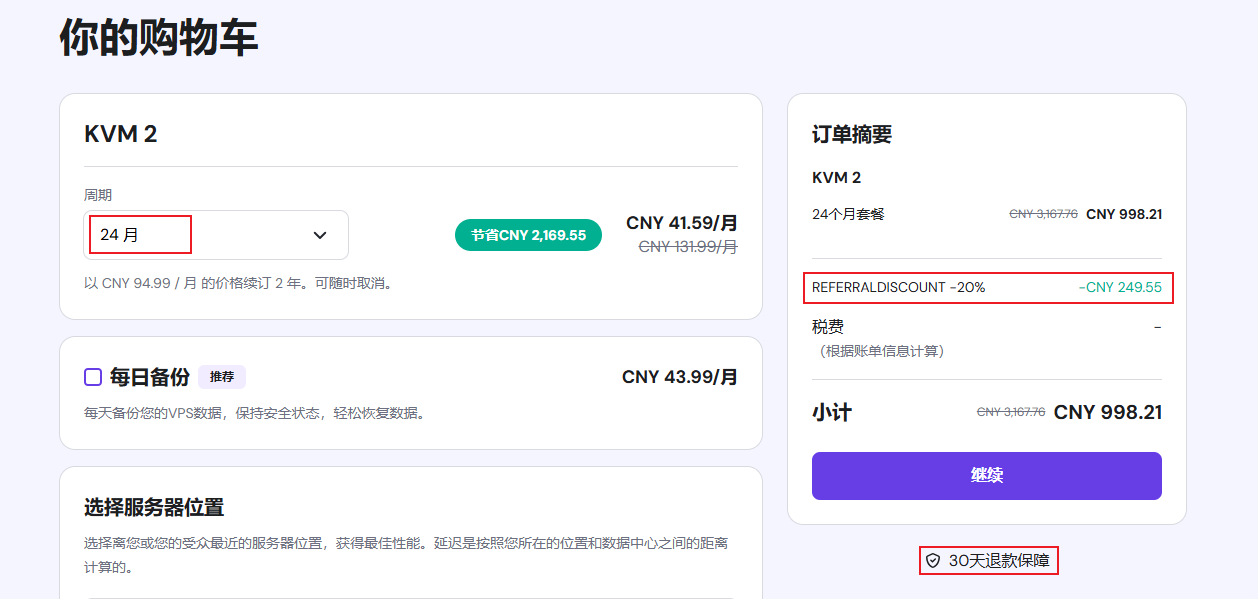This screenshot has width=1258, height=599.
Task: Click the crossed-out CNY 131.99/月 price
Action: (688, 246)
